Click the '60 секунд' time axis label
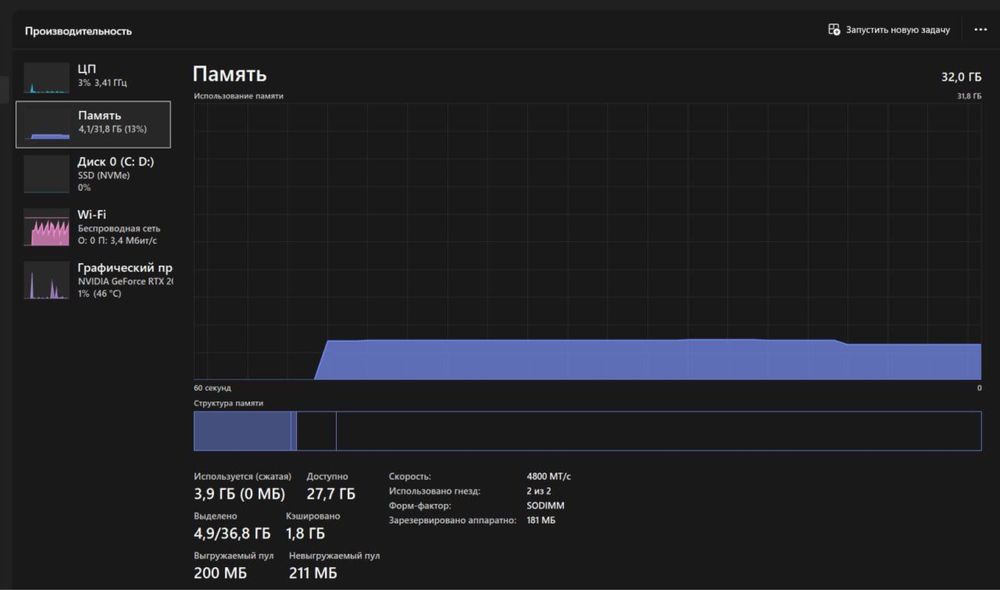The image size is (1000, 590). pyautogui.click(x=212, y=388)
